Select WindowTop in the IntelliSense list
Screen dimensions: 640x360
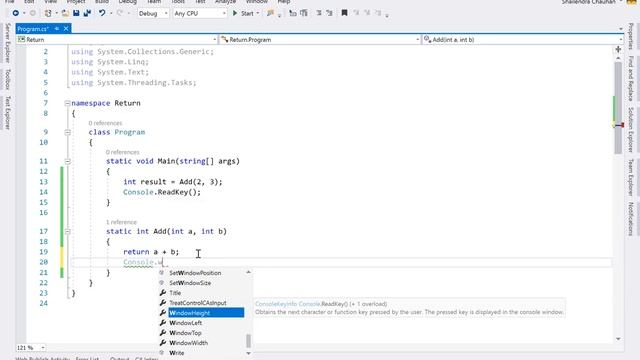[x=185, y=333]
